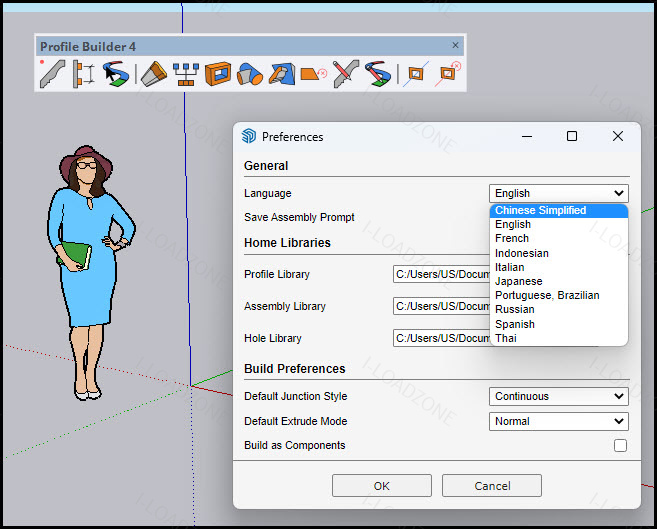Image resolution: width=657 pixels, height=529 pixels.
Task: Click the orange trapezoid Remove Trim icon
Action: 313,74
